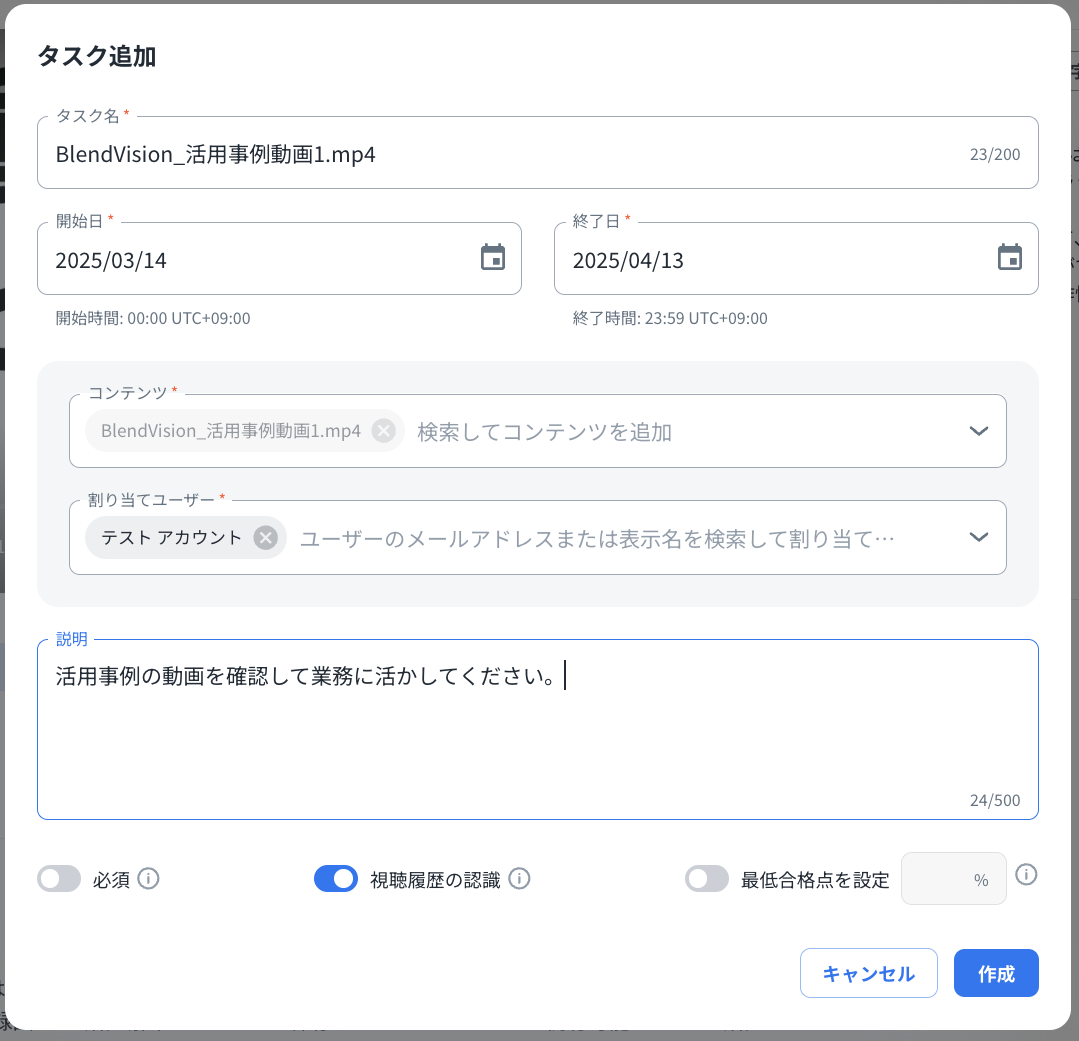Image resolution: width=1079 pixels, height=1041 pixels.
Task: Open the calendar picker for 終了日
Action: tap(1010, 258)
